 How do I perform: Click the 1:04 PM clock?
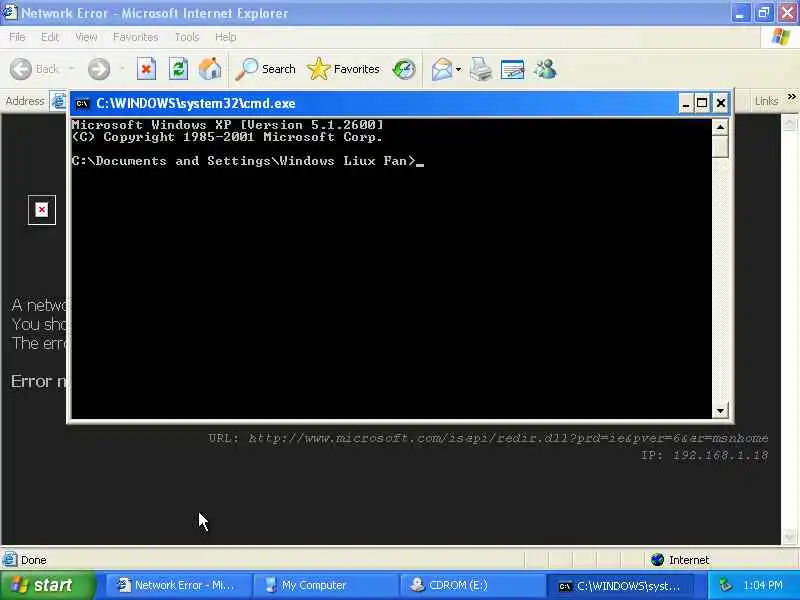click(x=763, y=585)
